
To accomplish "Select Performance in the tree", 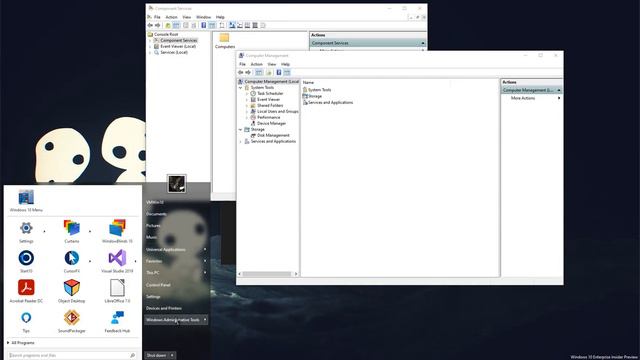I will (x=268, y=117).
